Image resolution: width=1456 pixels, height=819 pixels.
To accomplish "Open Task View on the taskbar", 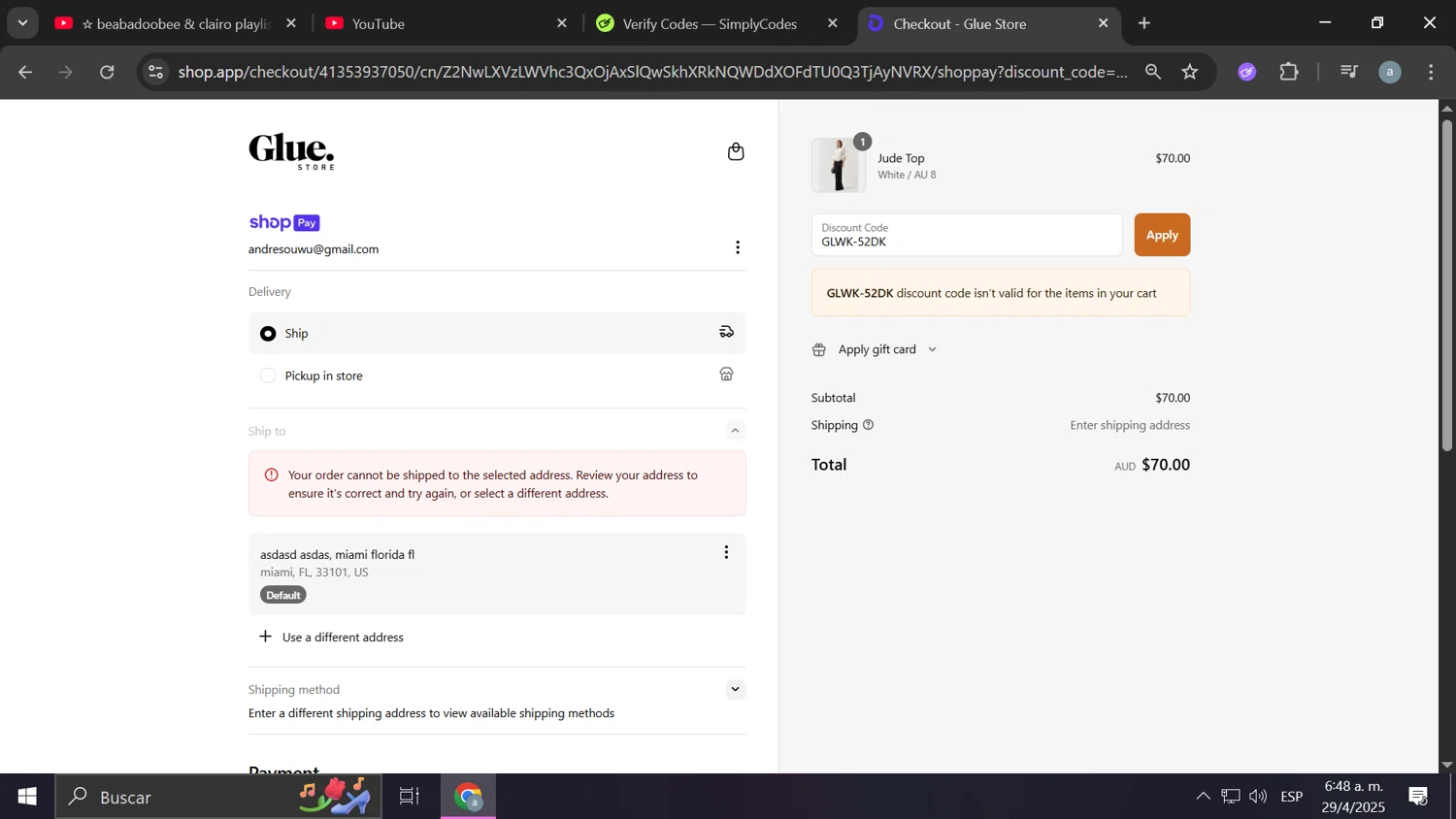I will pyautogui.click(x=410, y=797).
